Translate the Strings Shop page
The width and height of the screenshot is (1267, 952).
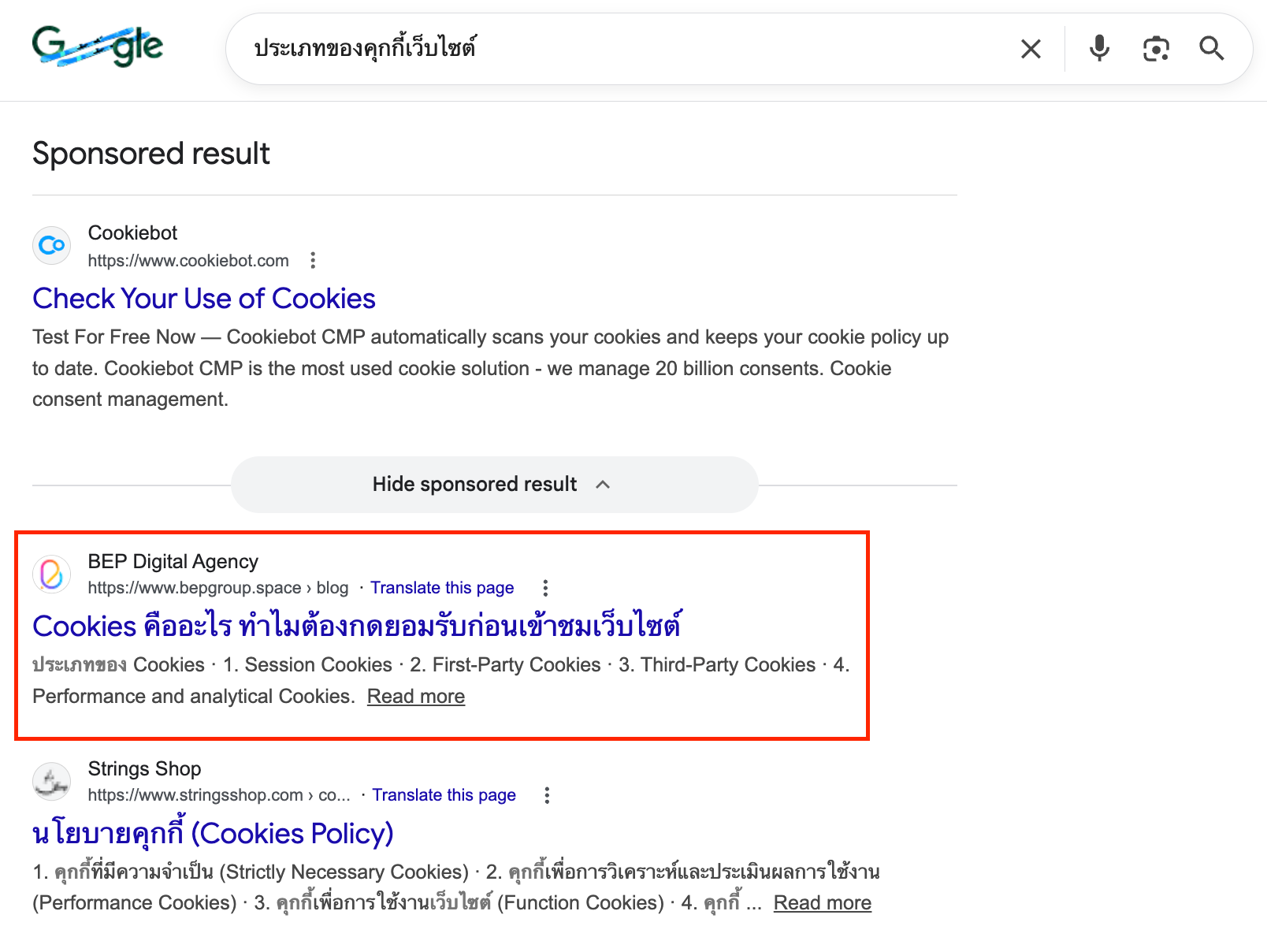coord(444,794)
